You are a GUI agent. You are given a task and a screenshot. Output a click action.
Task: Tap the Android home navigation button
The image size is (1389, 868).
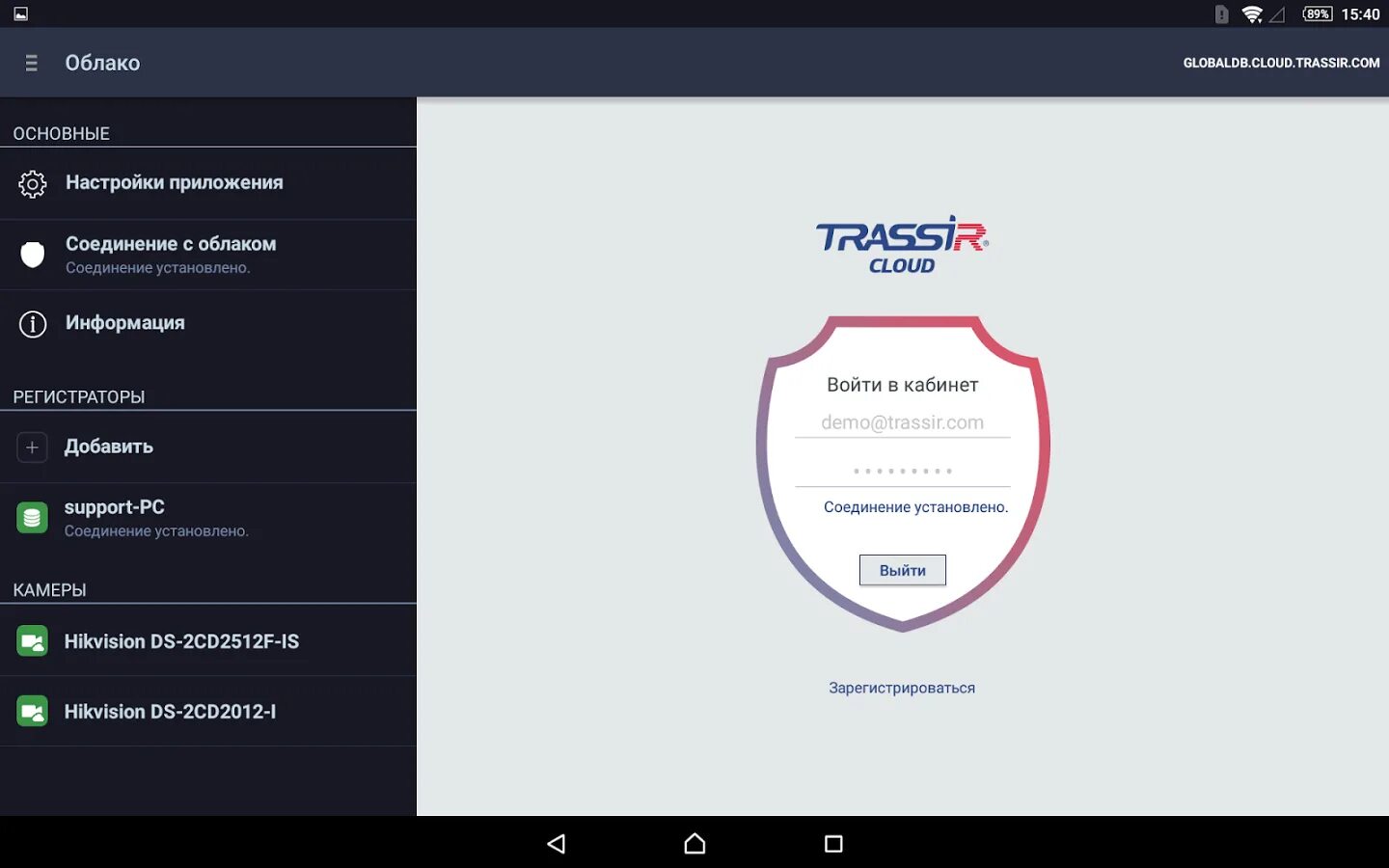click(694, 844)
